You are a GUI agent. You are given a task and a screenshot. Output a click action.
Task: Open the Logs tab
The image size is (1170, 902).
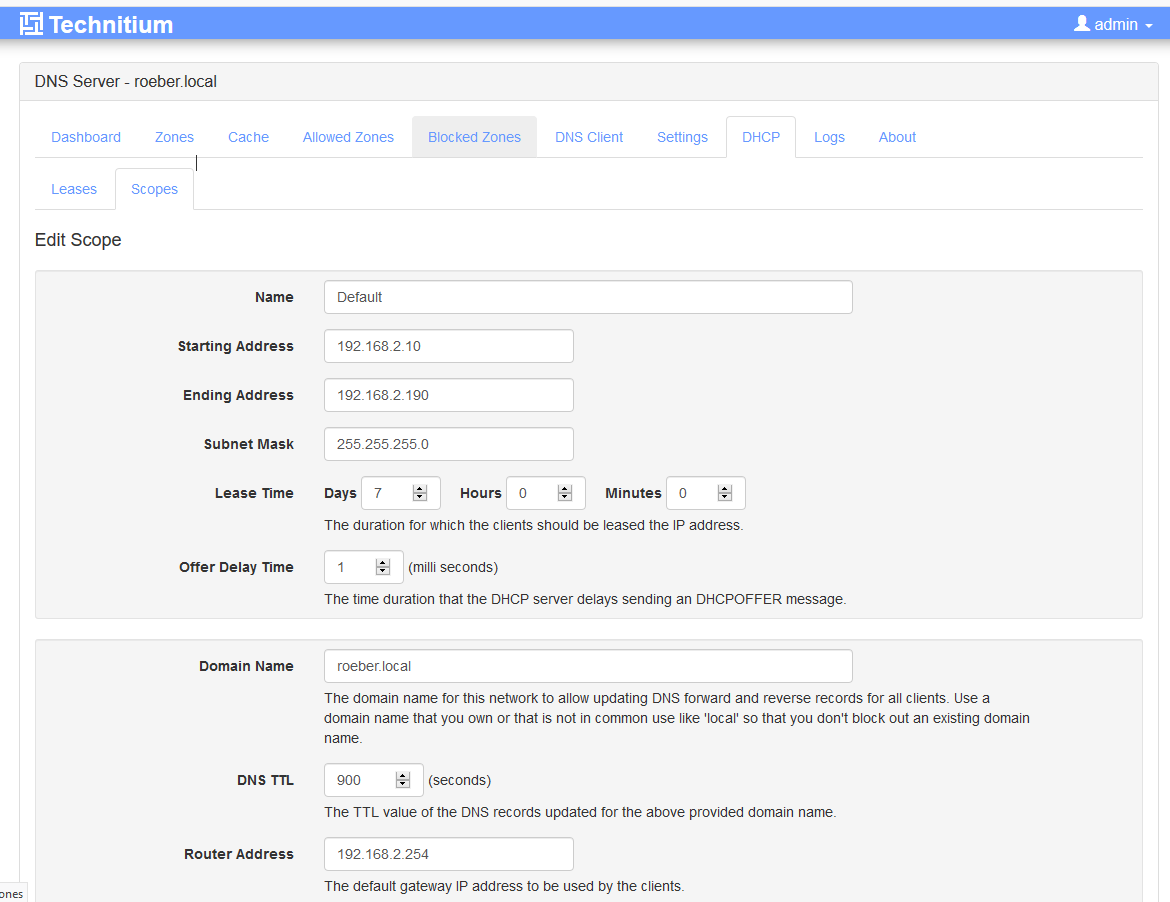[829, 137]
